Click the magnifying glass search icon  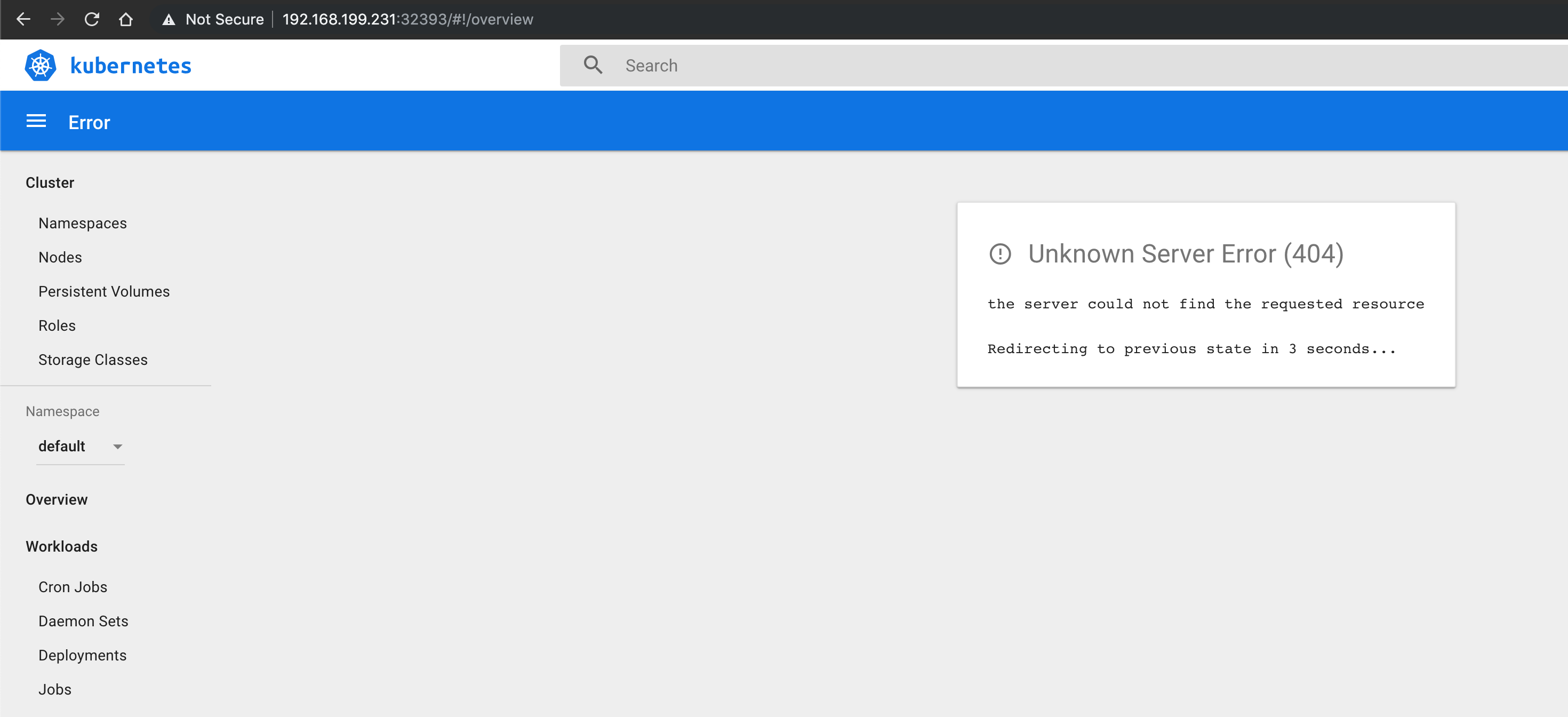tap(593, 65)
